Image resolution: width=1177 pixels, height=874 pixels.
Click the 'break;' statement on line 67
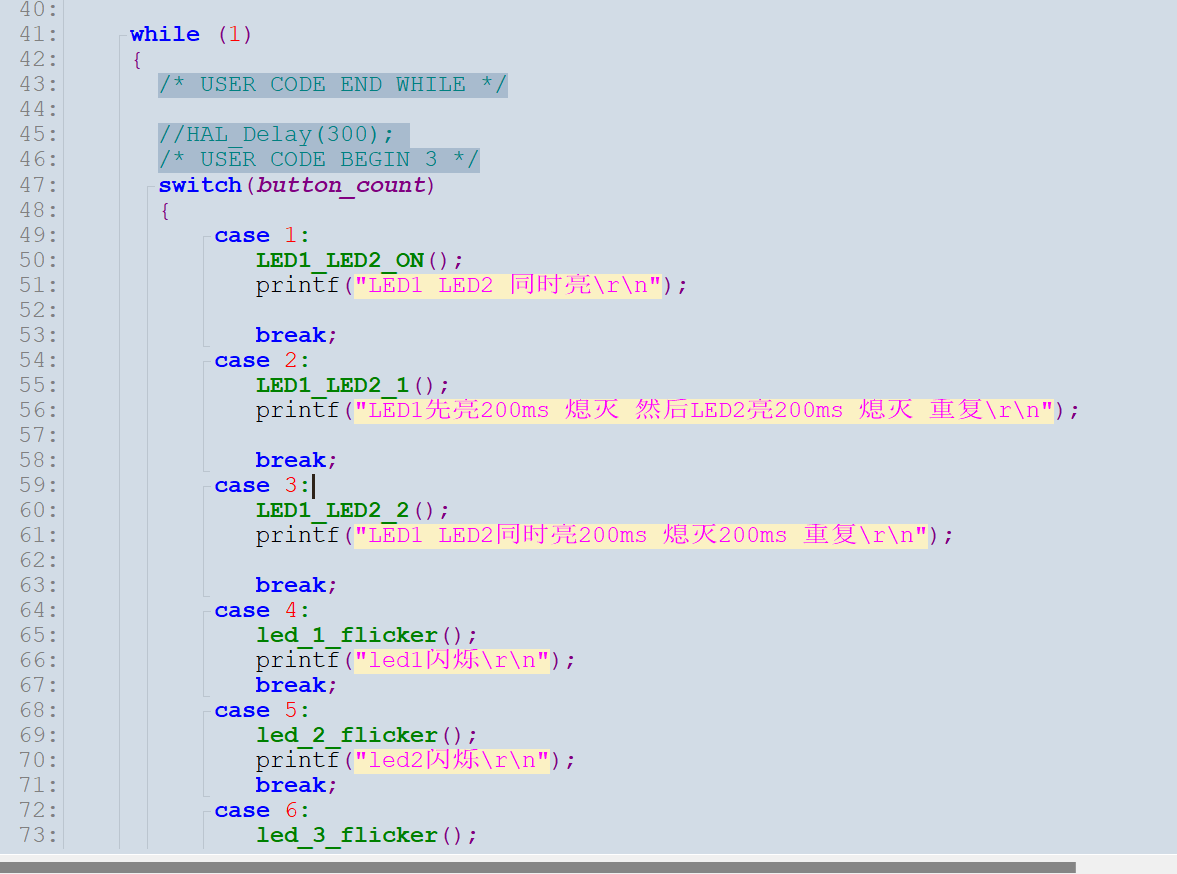297,686
